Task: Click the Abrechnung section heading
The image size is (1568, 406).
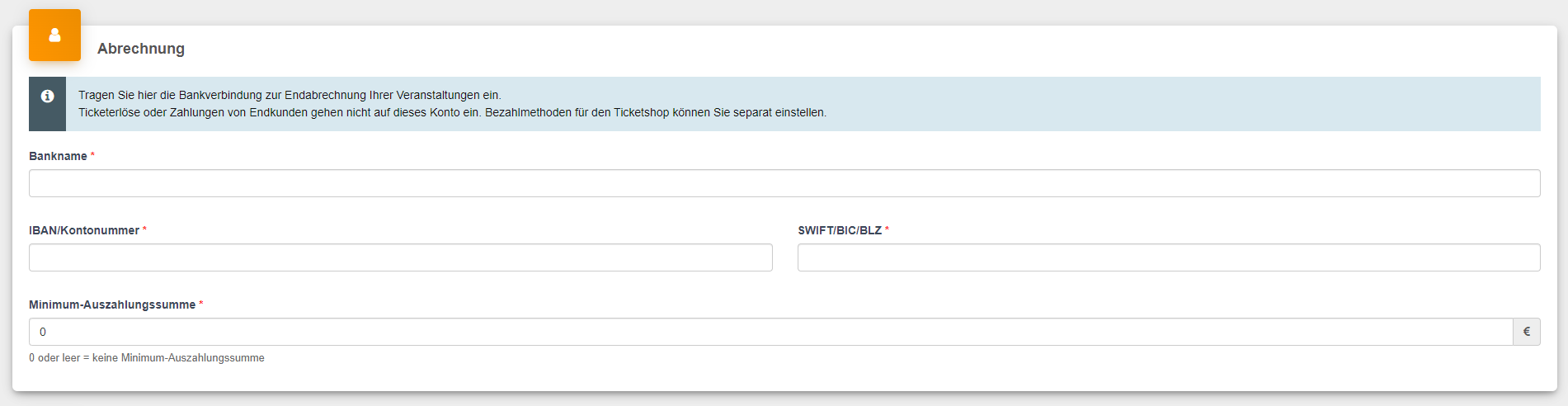Action: point(141,49)
